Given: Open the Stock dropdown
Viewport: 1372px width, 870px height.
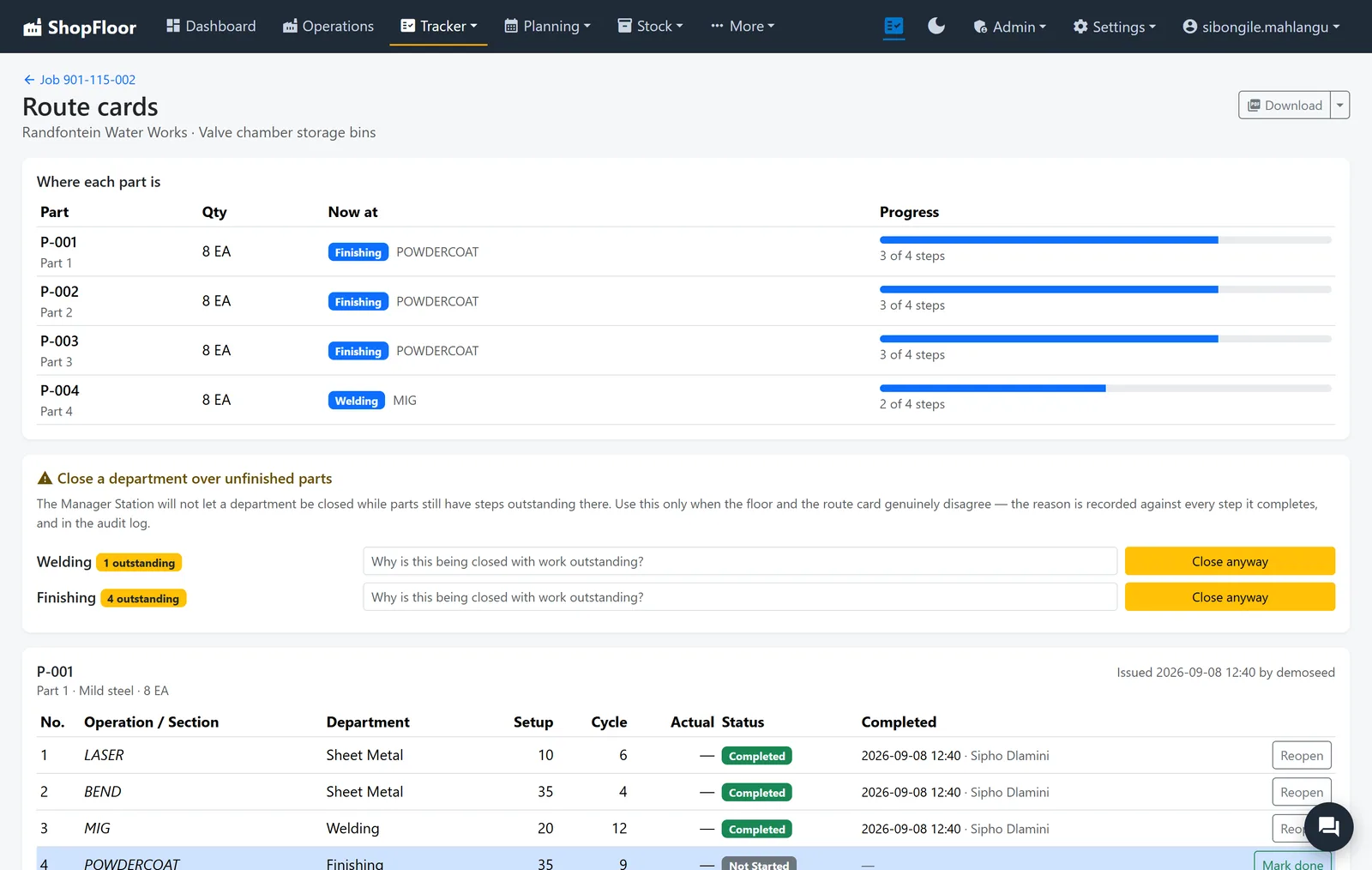Looking at the screenshot, I should pos(650,26).
